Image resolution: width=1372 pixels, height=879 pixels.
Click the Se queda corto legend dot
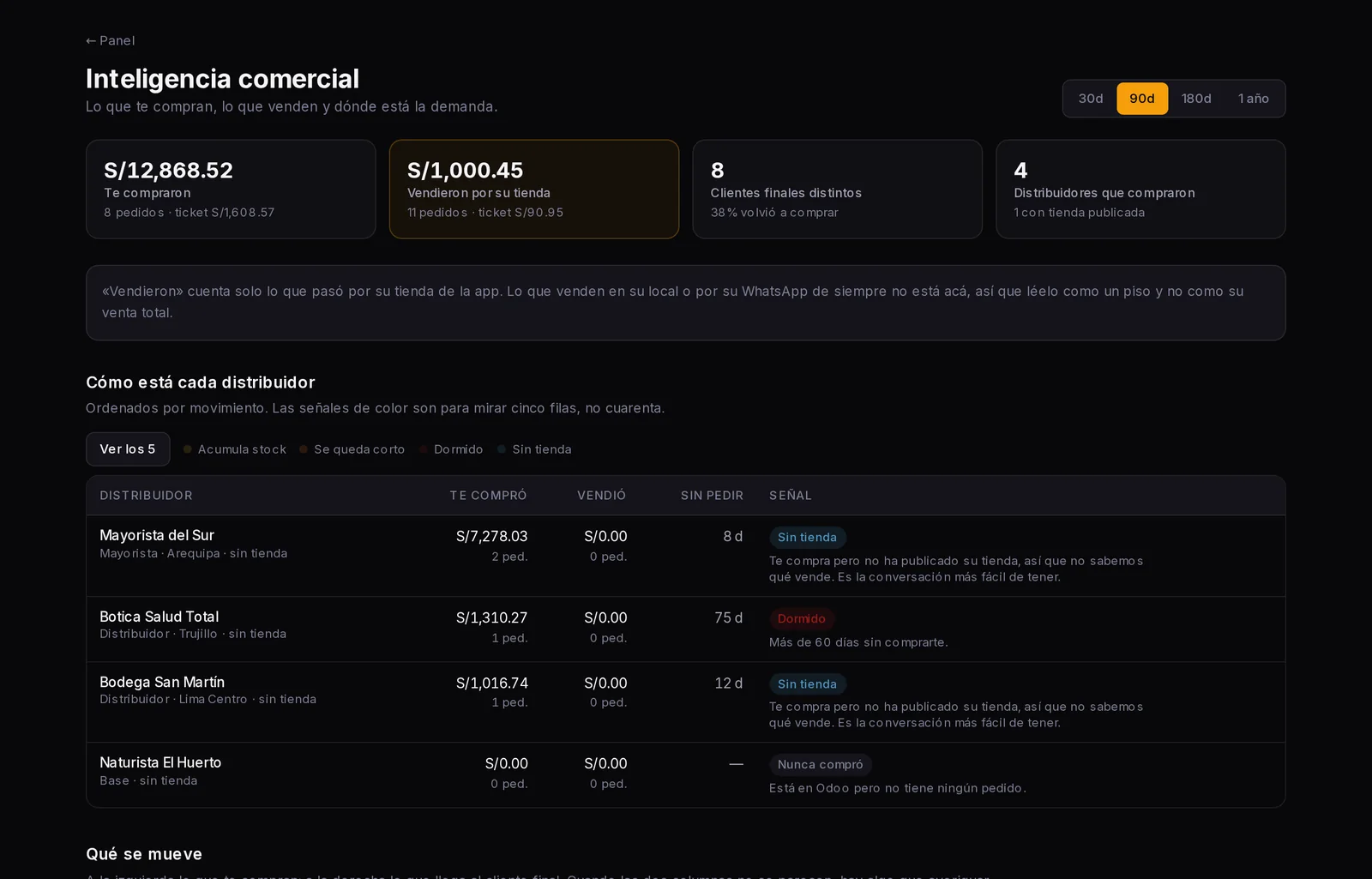(x=304, y=449)
